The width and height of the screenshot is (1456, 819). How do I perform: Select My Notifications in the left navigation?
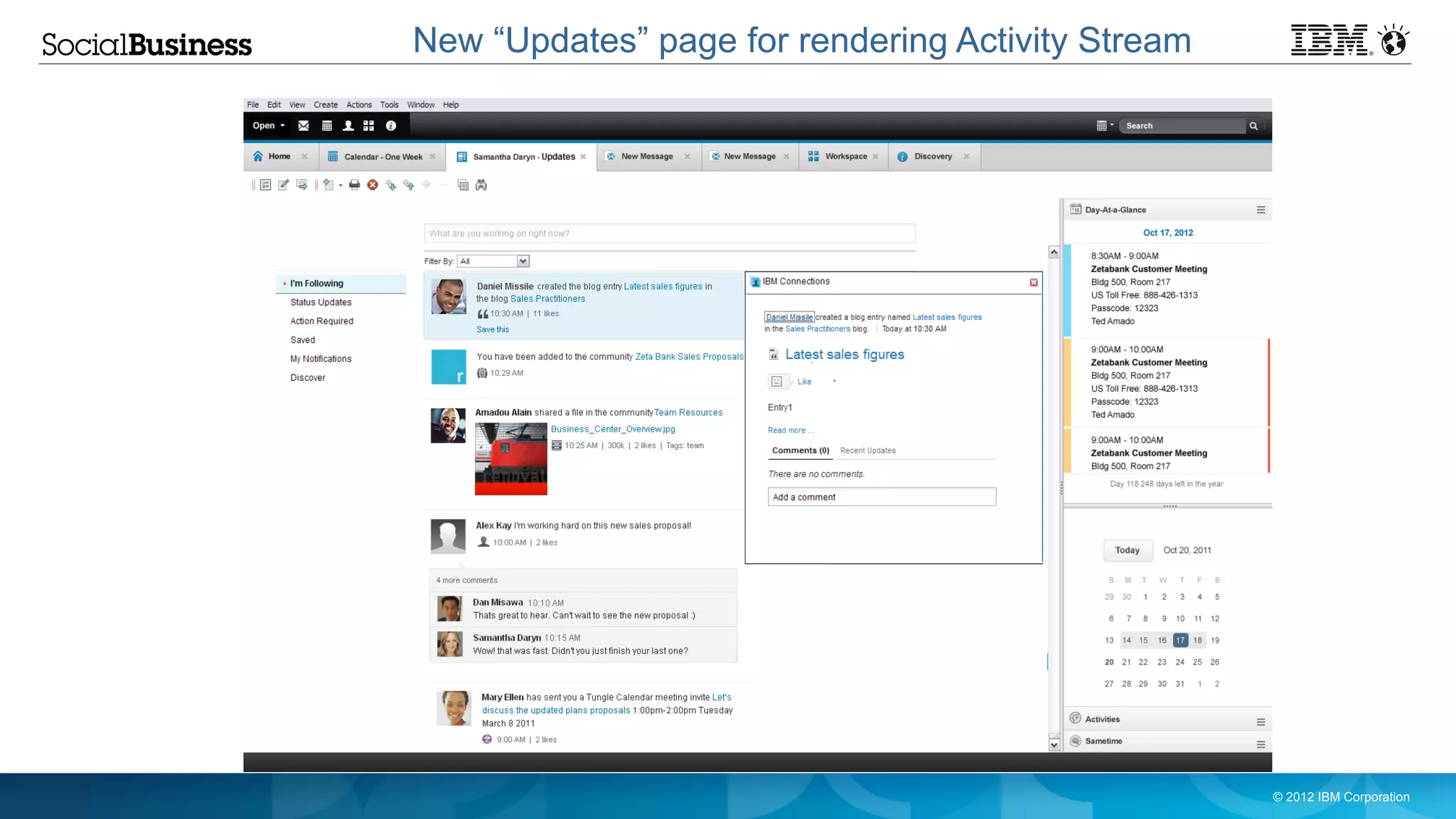(321, 359)
